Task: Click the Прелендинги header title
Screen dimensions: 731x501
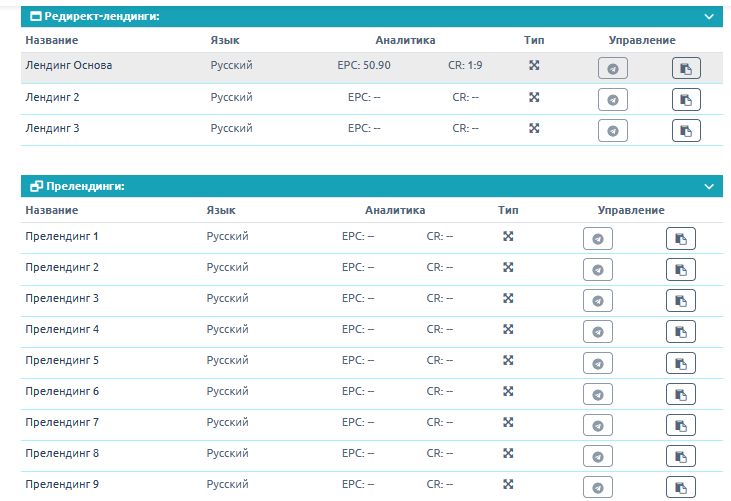Action: coord(85,186)
